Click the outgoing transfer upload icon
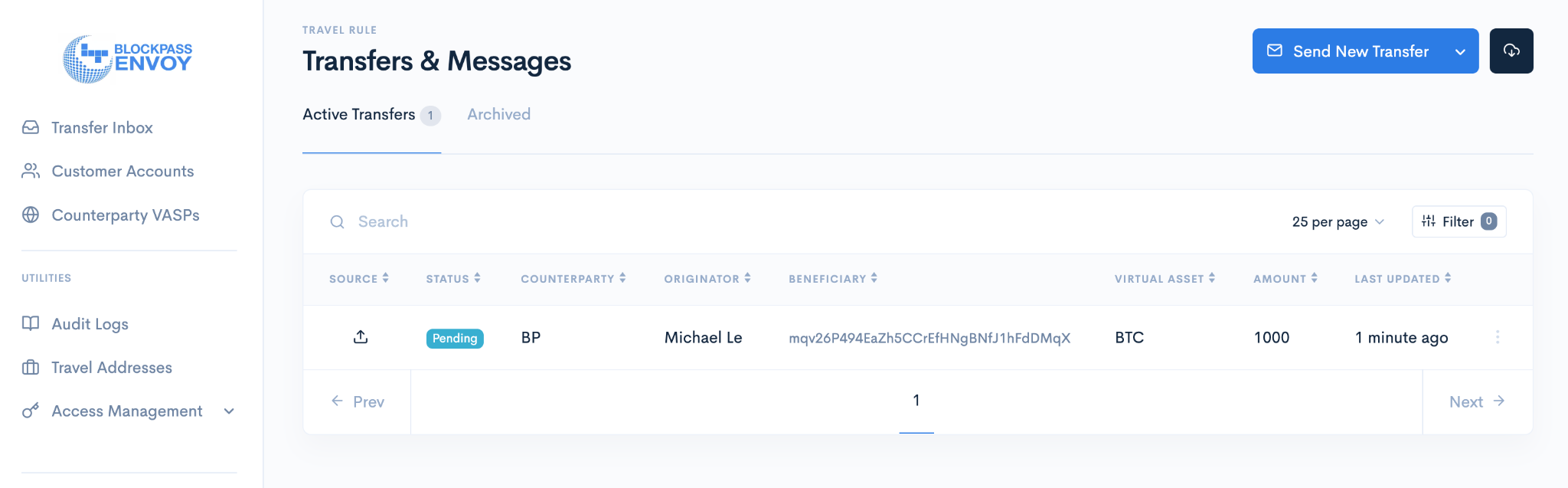The height and width of the screenshot is (488, 1568). (361, 337)
